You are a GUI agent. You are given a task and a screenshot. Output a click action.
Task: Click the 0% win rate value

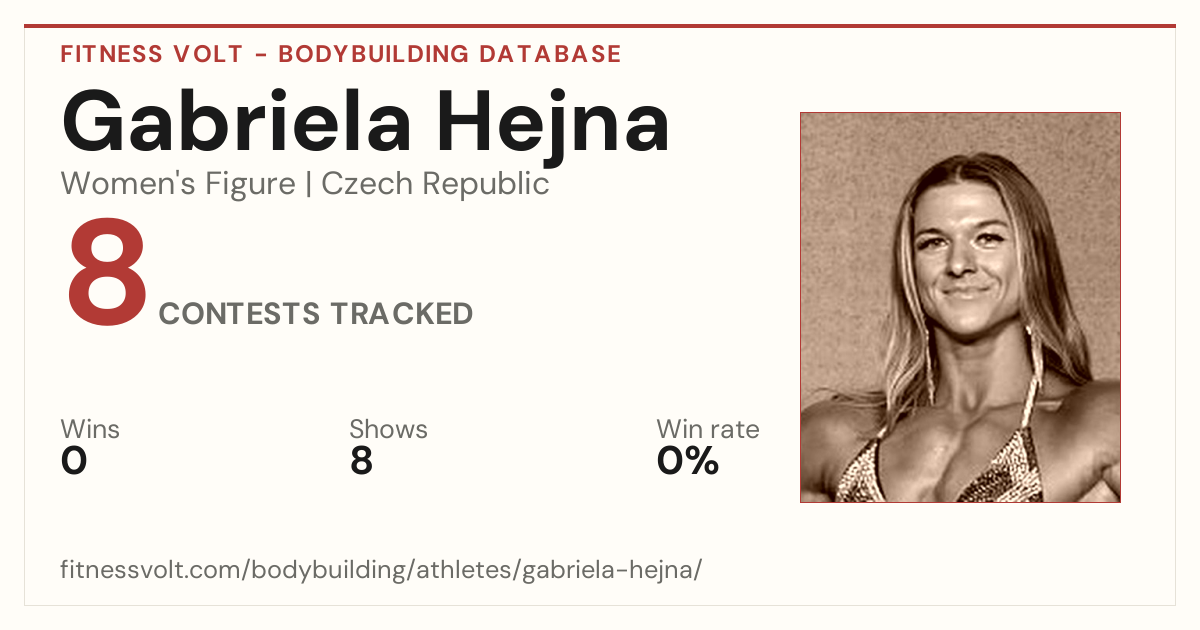click(x=688, y=461)
